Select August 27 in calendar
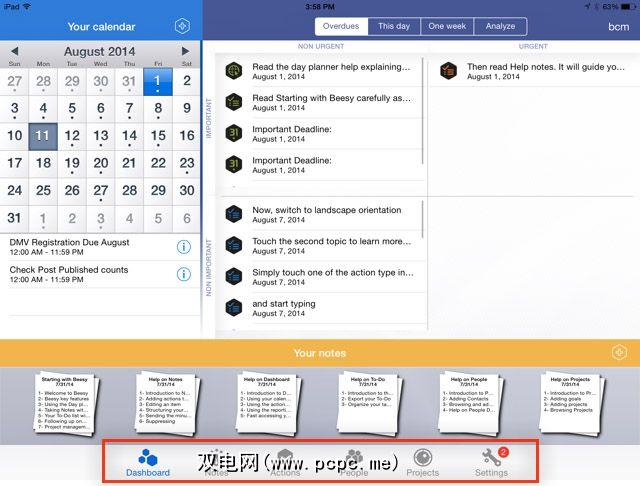This screenshot has height=486, width=640. pyautogui.click(x=100, y=191)
